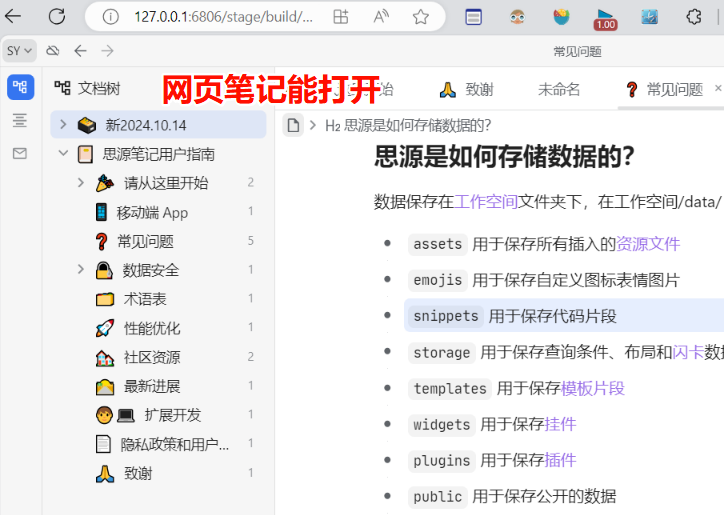Screen dimensions: 724x515
Task: Expand the 数据安全 document
Action: [81, 269]
